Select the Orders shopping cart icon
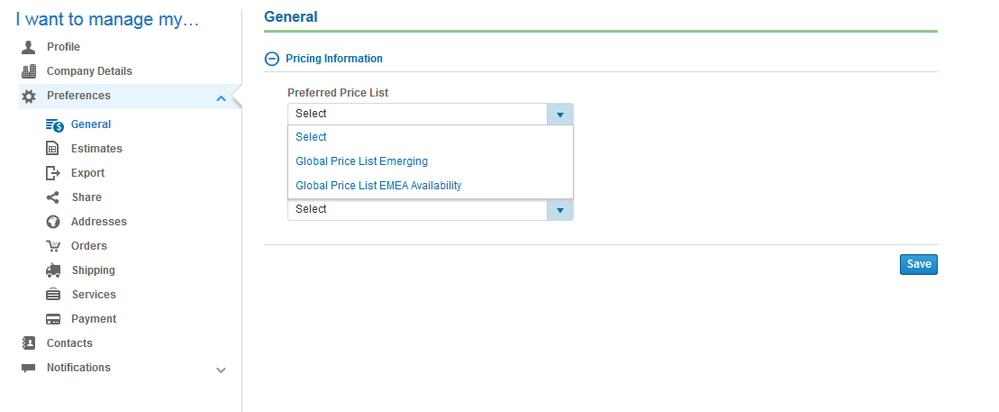The height and width of the screenshot is (412, 999). pyautogui.click(x=53, y=246)
